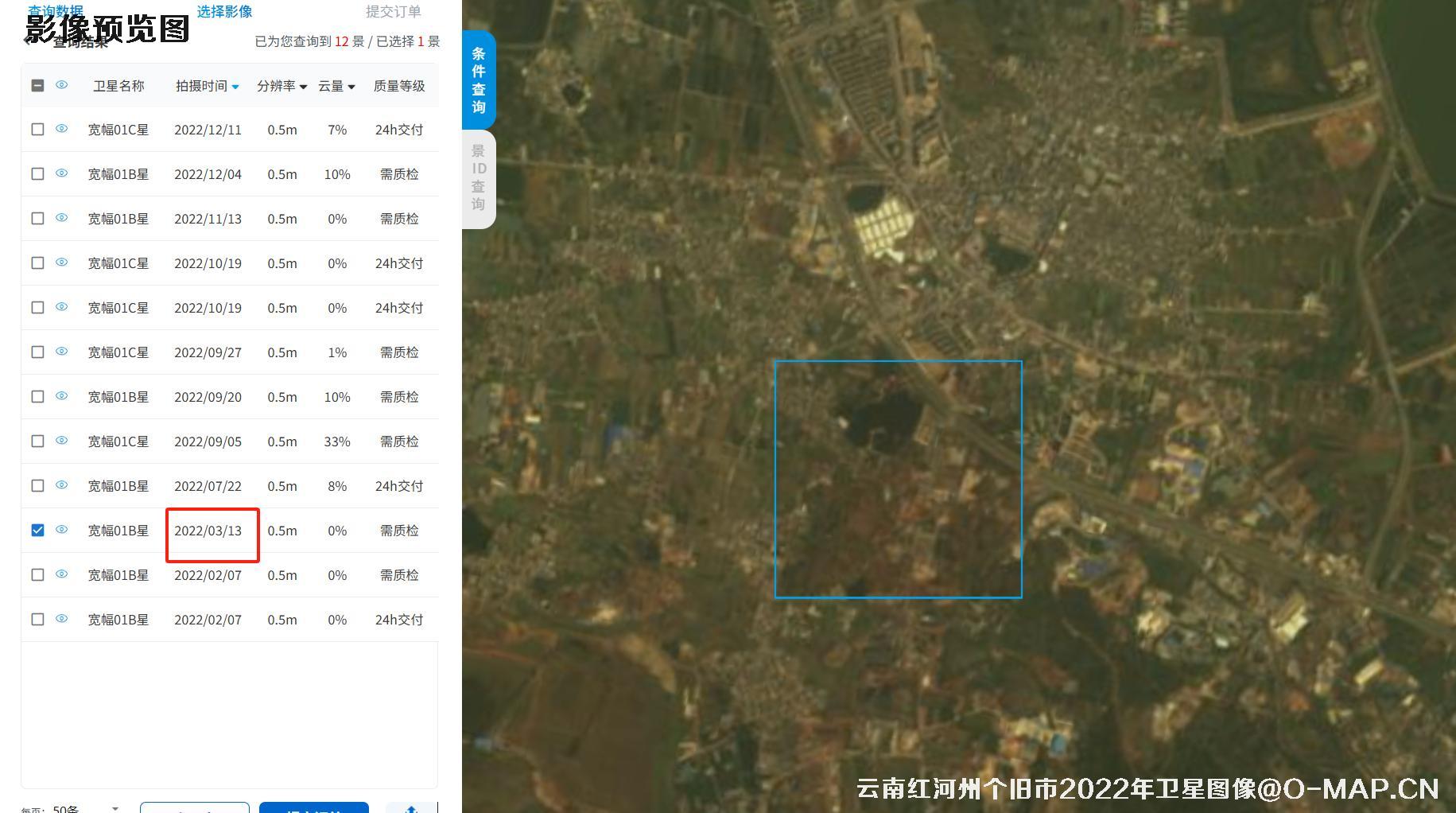Click eye icon for the 2022/09/27 scene

61,352
